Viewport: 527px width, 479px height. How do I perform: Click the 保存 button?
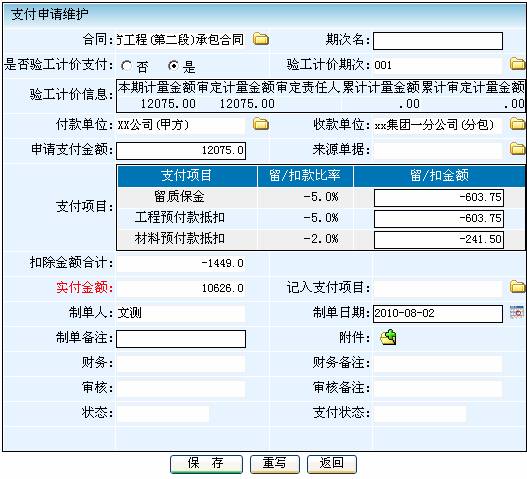206,464
